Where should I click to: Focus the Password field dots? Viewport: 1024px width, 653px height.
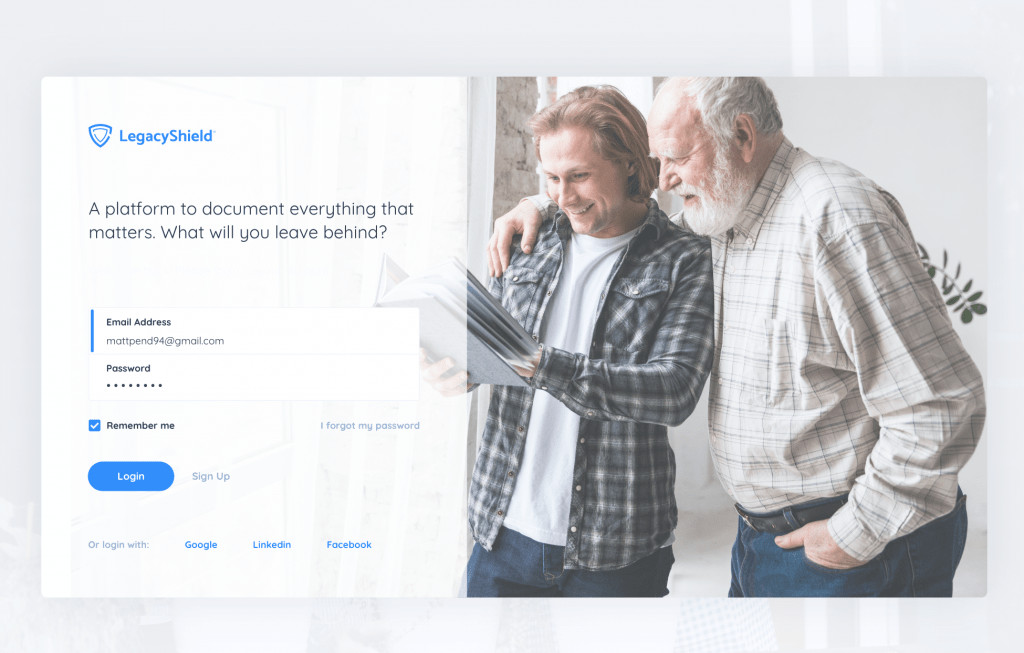pyautogui.click(x=134, y=385)
